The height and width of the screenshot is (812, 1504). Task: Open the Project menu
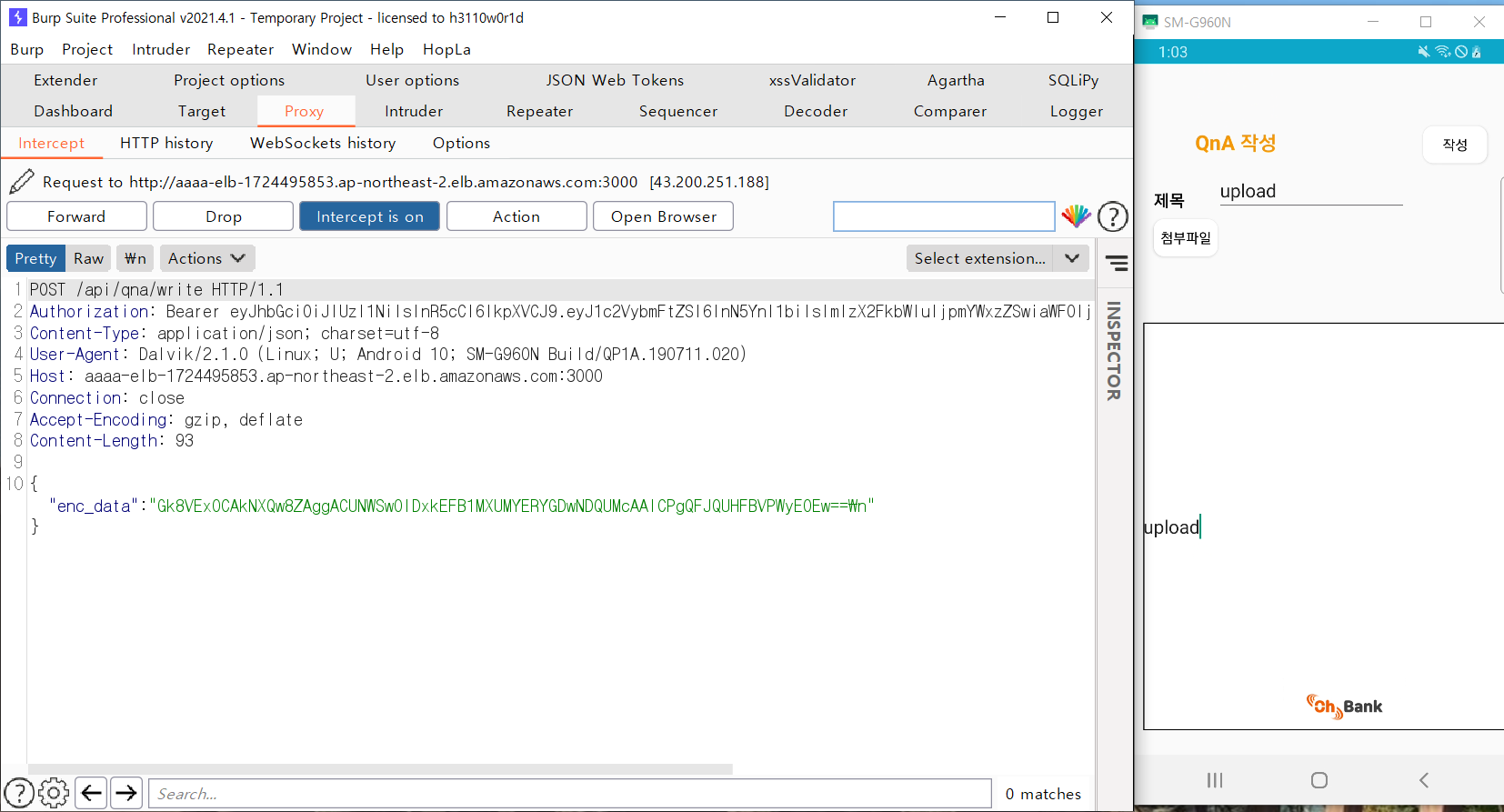click(87, 49)
